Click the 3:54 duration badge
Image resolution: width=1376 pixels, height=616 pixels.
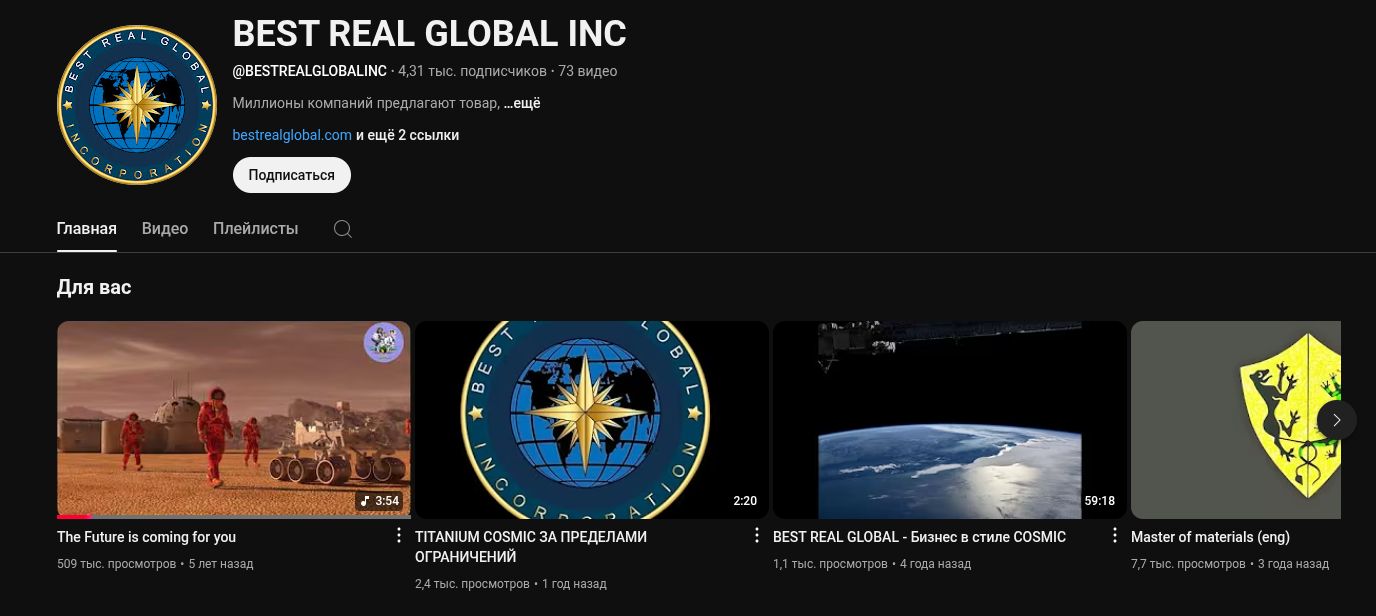coord(380,501)
